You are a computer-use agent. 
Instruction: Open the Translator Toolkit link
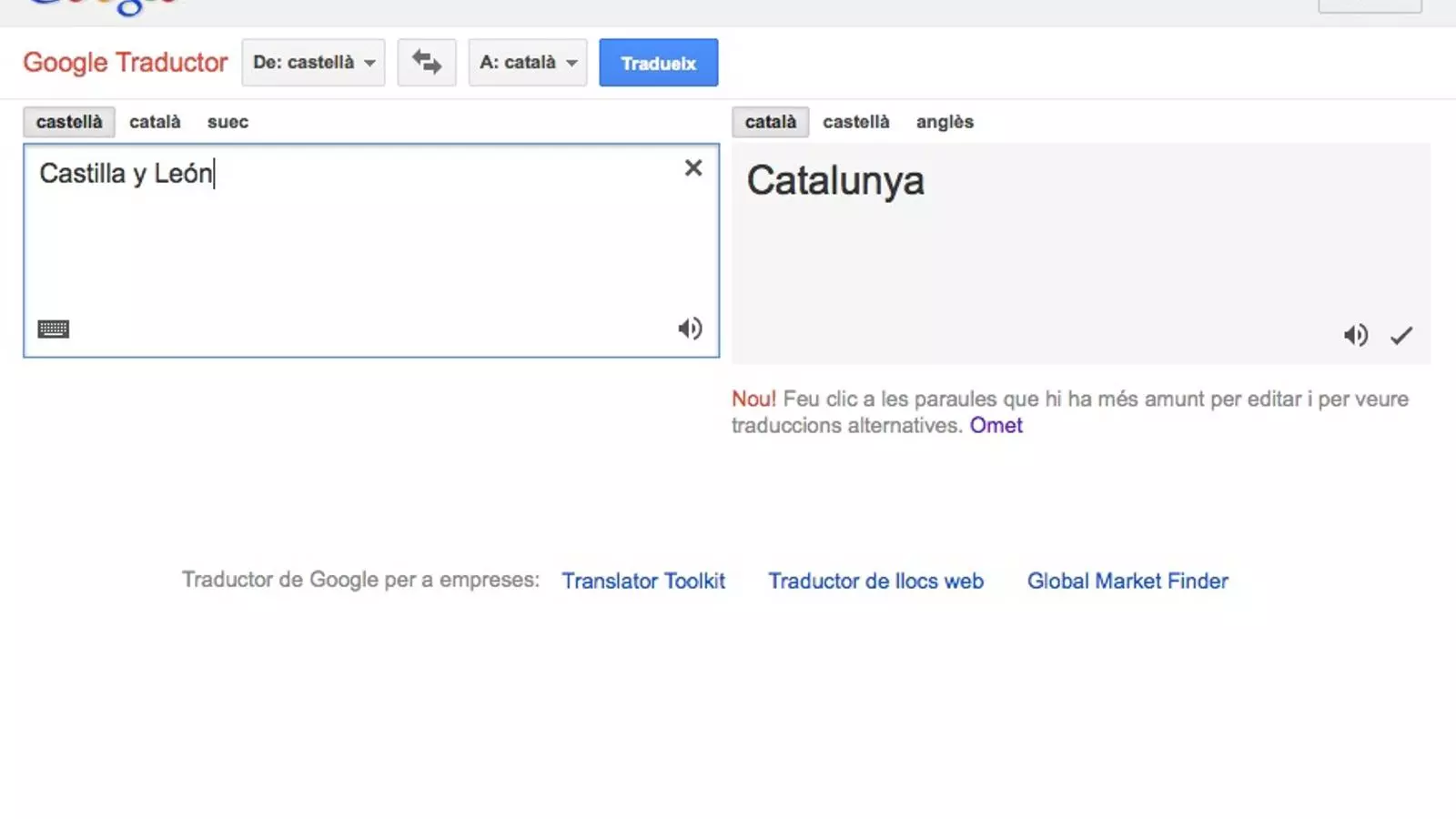[x=643, y=581]
